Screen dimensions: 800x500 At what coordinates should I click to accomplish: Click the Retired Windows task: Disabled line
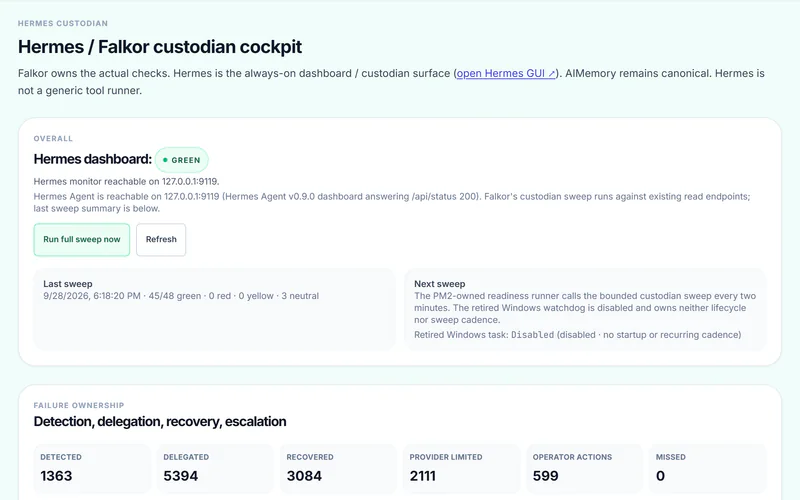(578, 335)
